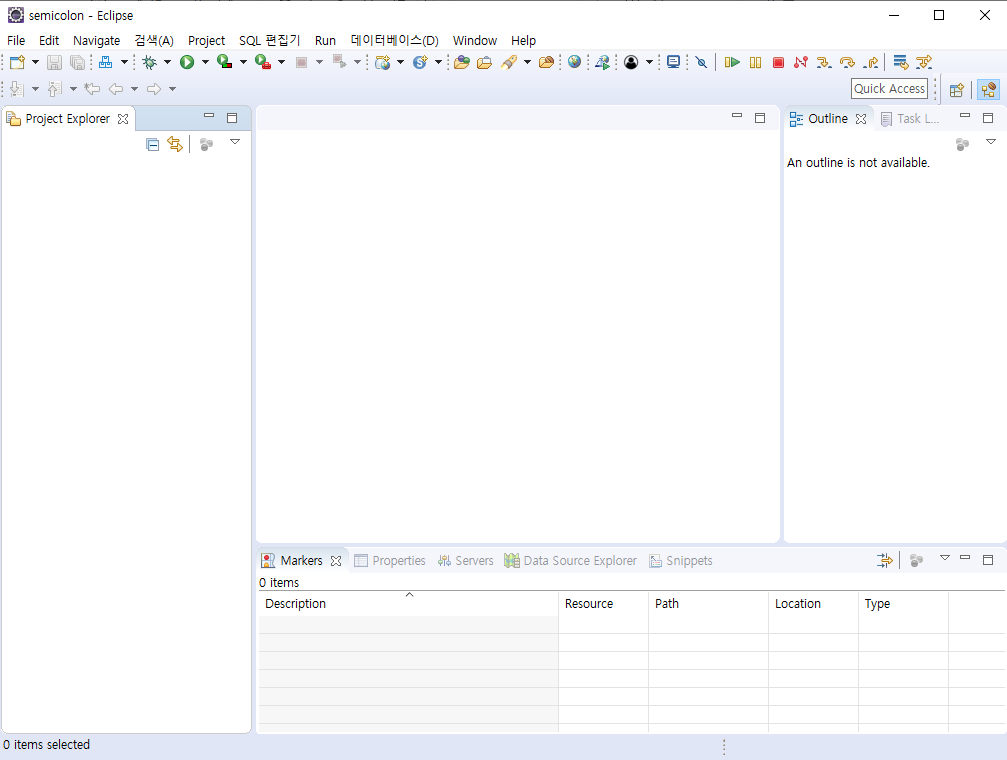Open the File menu
The height and width of the screenshot is (760, 1007).
[16, 40]
